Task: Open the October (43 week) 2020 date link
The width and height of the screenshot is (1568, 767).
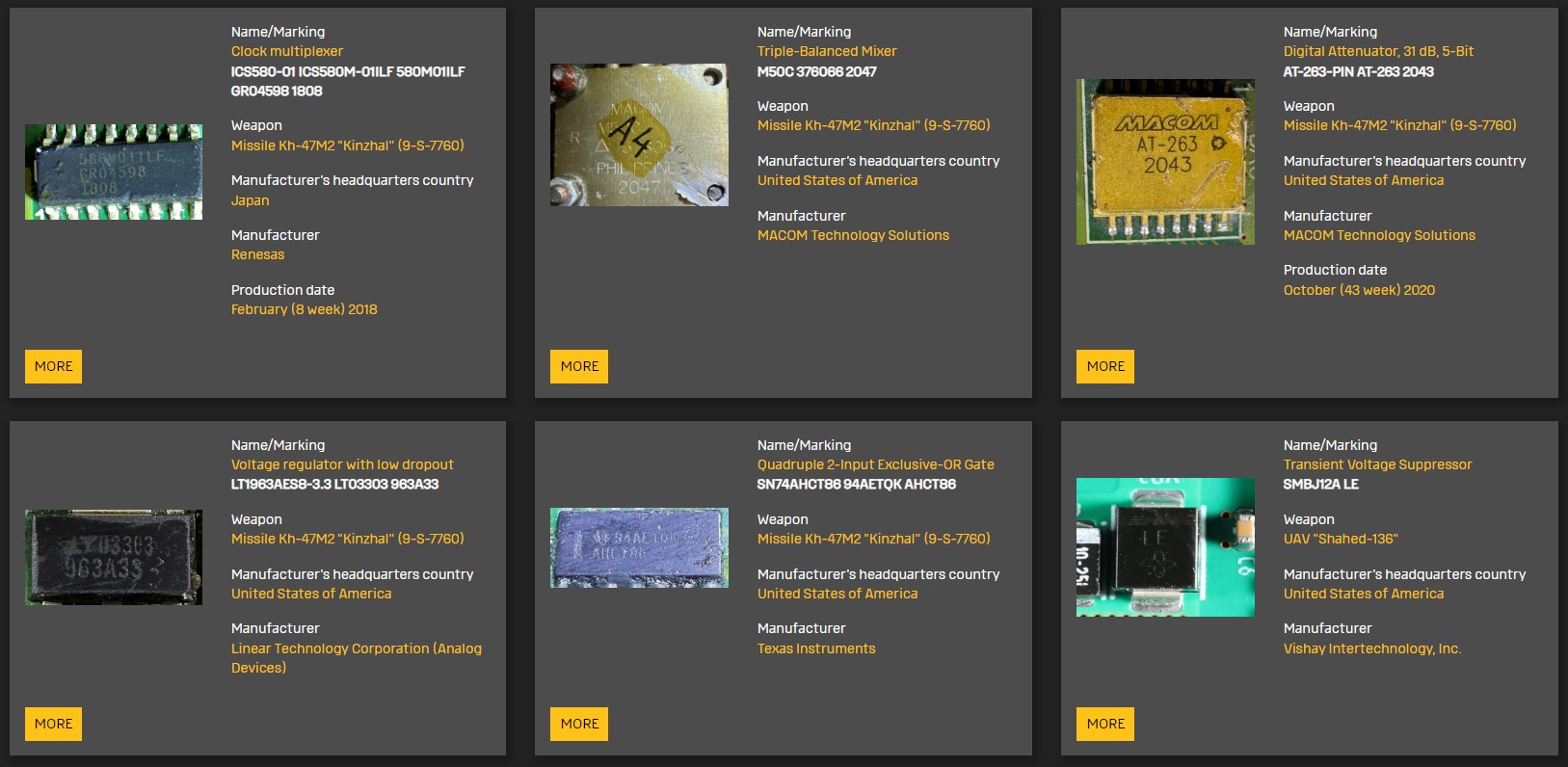Action: 1358,290
